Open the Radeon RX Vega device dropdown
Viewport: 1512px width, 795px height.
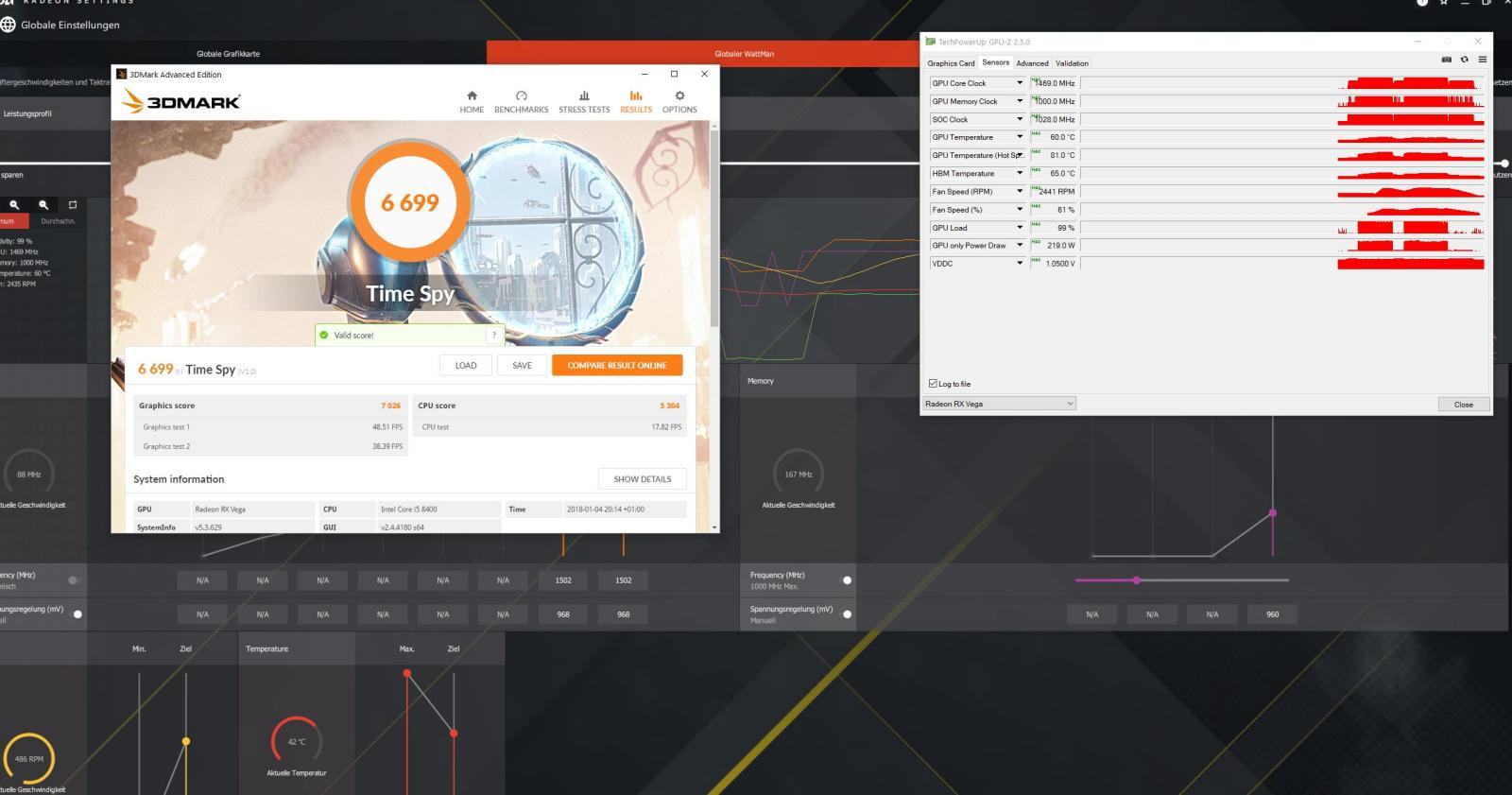coord(1000,404)
